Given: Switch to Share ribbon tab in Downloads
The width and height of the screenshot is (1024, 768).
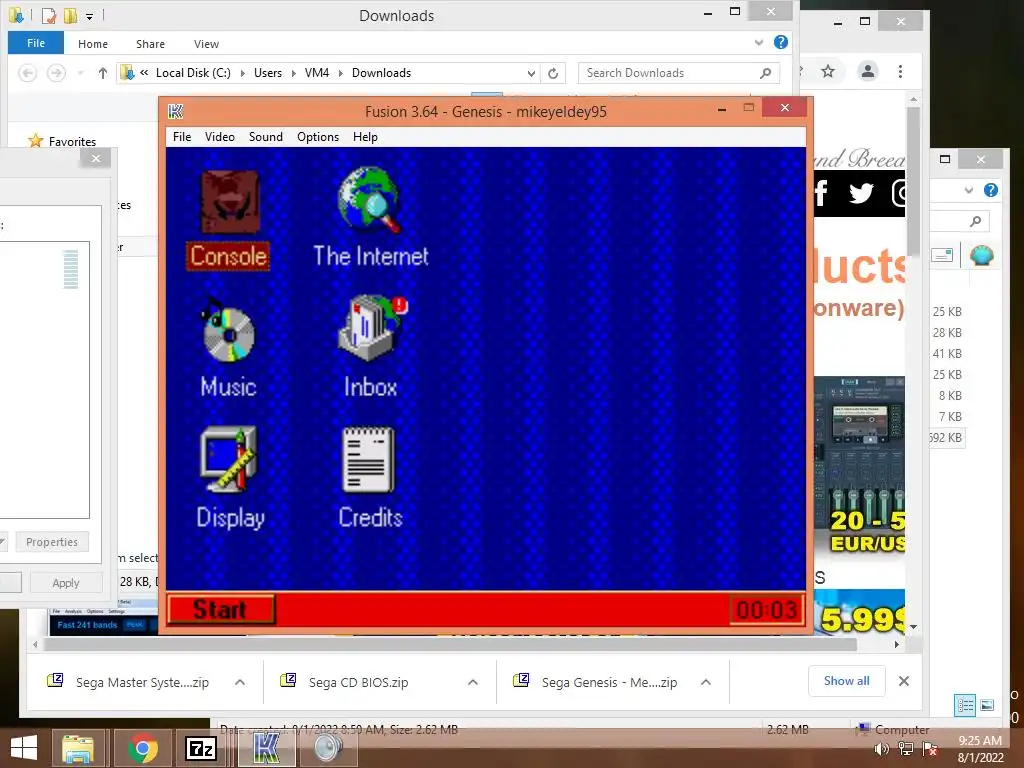Looking at the screenshot, I should click(150, 44).
